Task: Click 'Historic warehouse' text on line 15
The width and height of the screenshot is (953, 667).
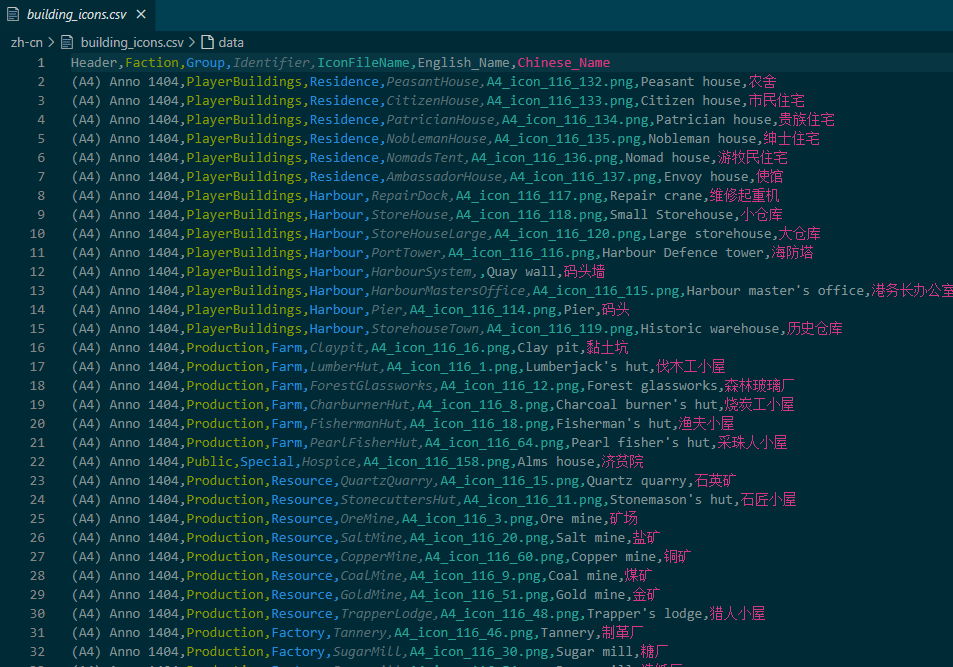Action: point(710,329)
